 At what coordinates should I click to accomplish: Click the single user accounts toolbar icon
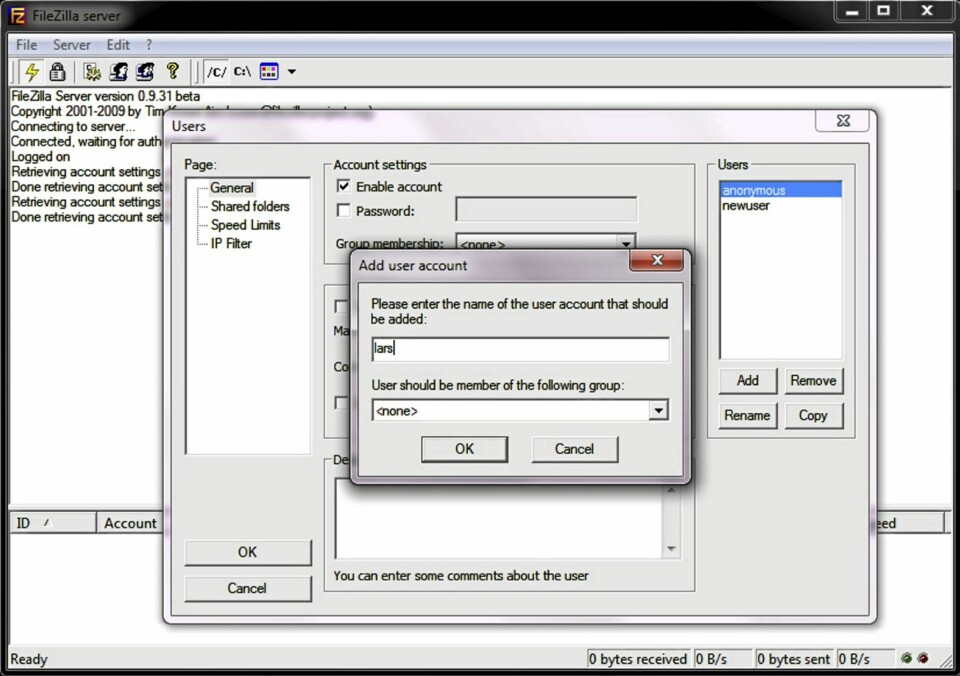(118, 71)
